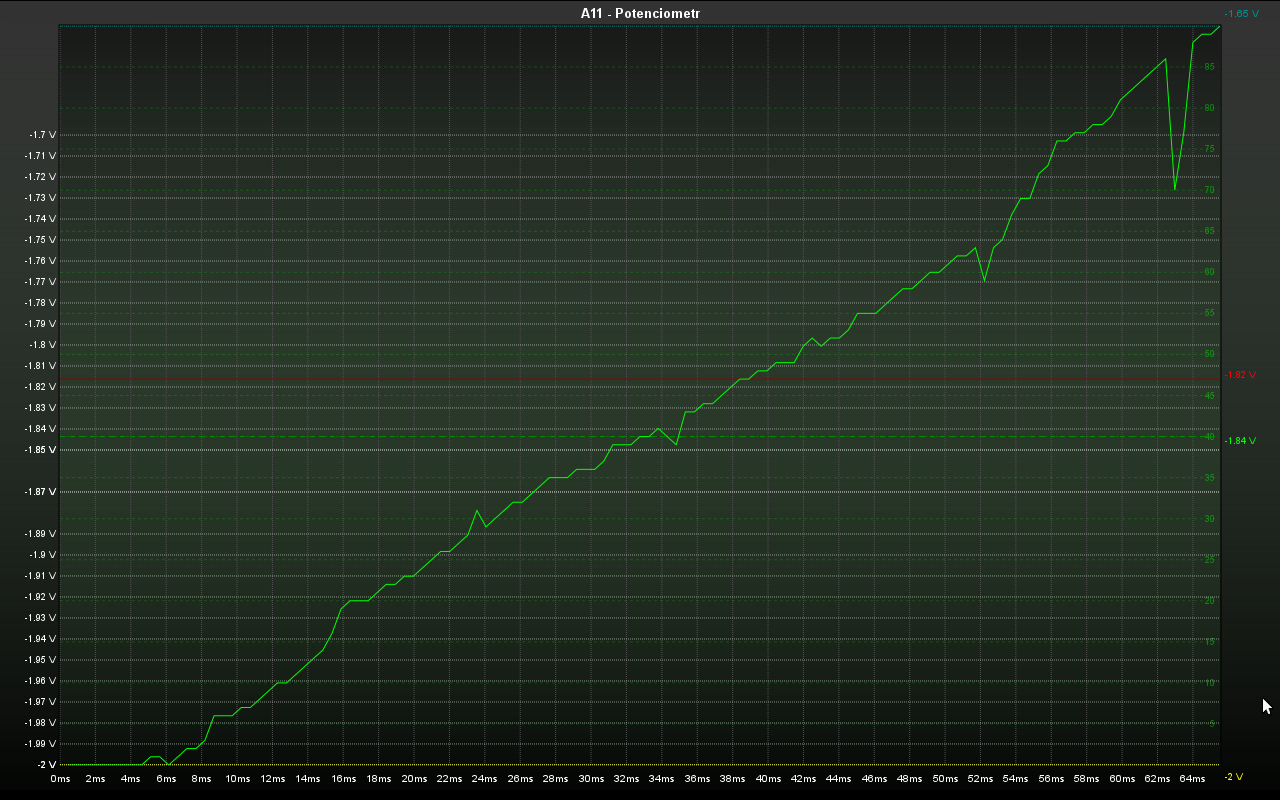This screenshot has width=1280, height=800.
Task: Click the -1.7 V voltage axis label
Action: pos(42,134)
